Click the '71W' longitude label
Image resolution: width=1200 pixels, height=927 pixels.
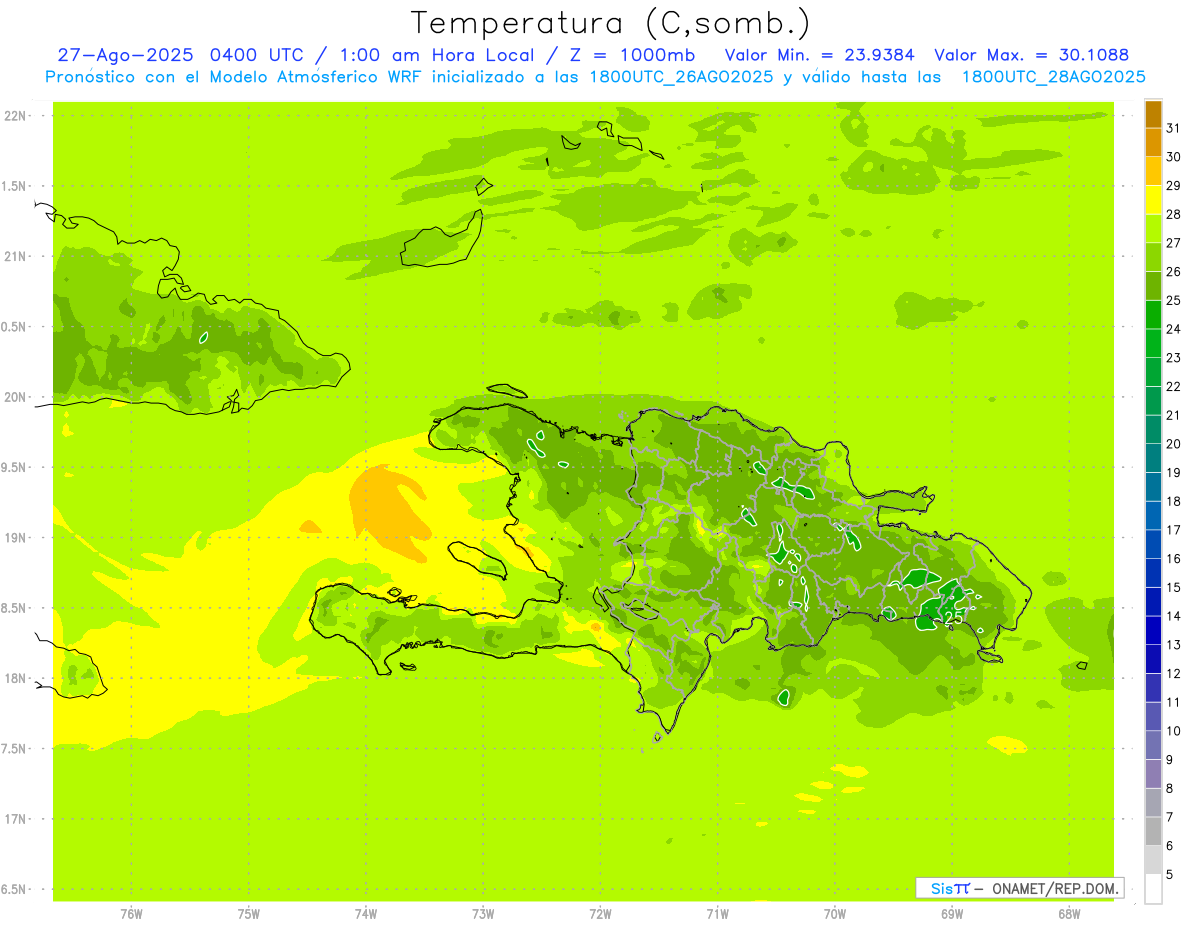pos(717,914)
